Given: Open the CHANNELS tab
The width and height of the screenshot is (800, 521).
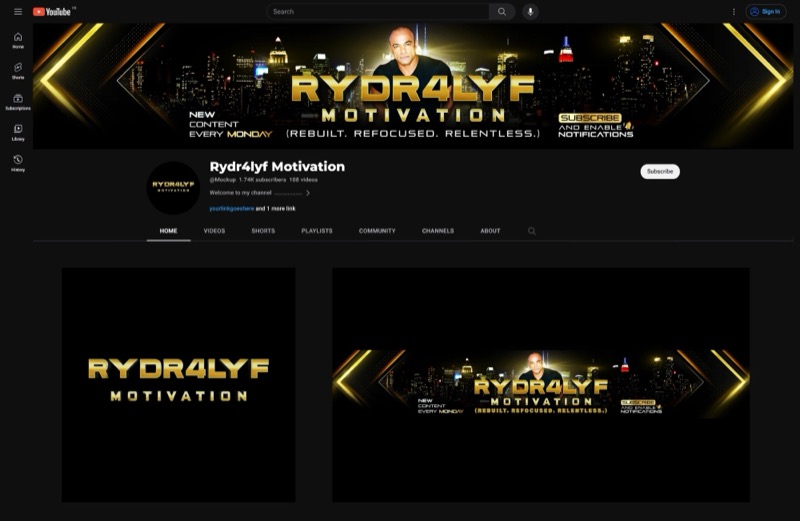Looking at the screenshot, I should pos(438,231).
